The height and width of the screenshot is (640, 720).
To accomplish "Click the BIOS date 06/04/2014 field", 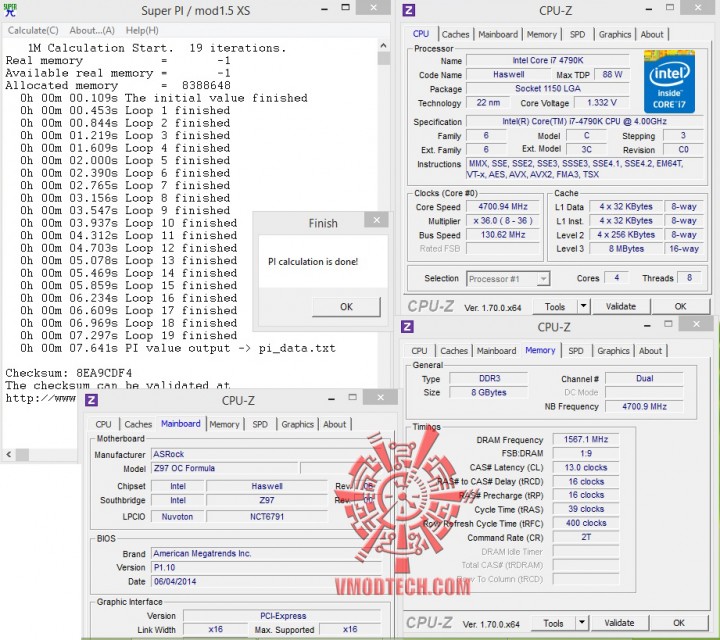I will (266, 581).
